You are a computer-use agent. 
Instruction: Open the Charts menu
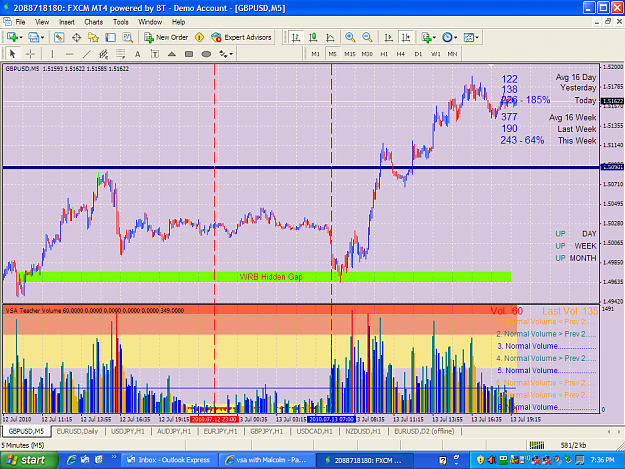click(x=94, y=22)
